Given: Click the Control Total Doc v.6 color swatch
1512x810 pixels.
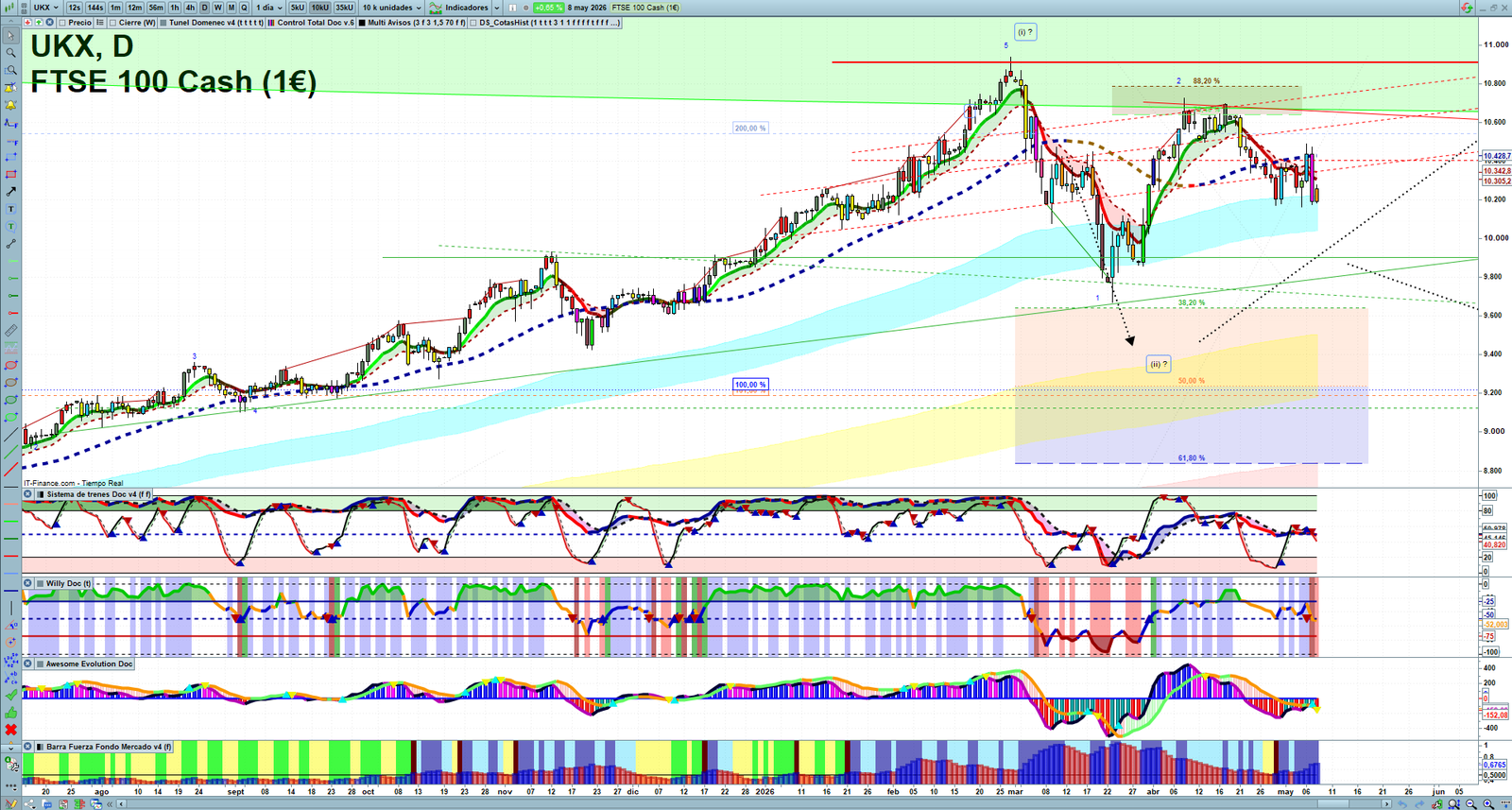Looking at the screenshot, I should (271, 23).
